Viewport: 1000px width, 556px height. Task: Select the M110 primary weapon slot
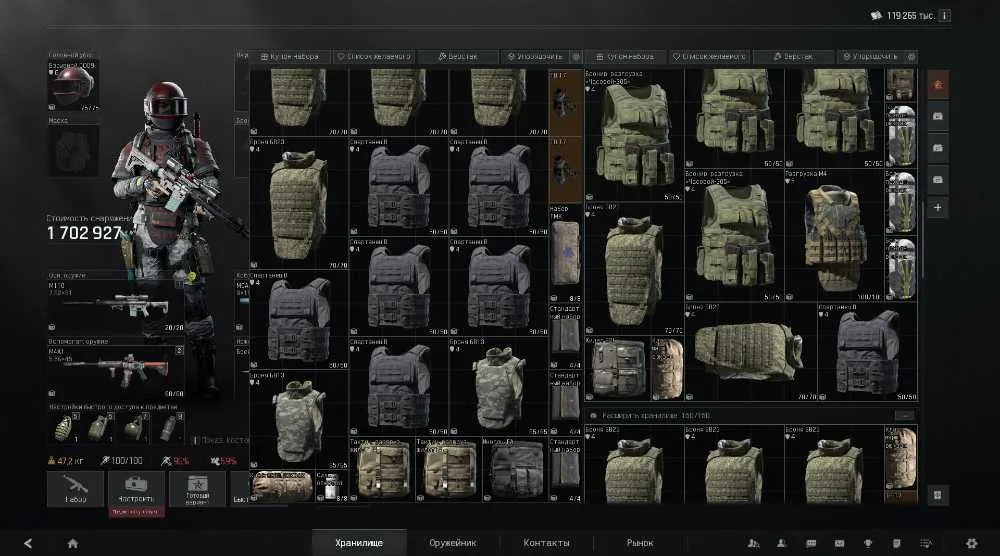point(116,306)
